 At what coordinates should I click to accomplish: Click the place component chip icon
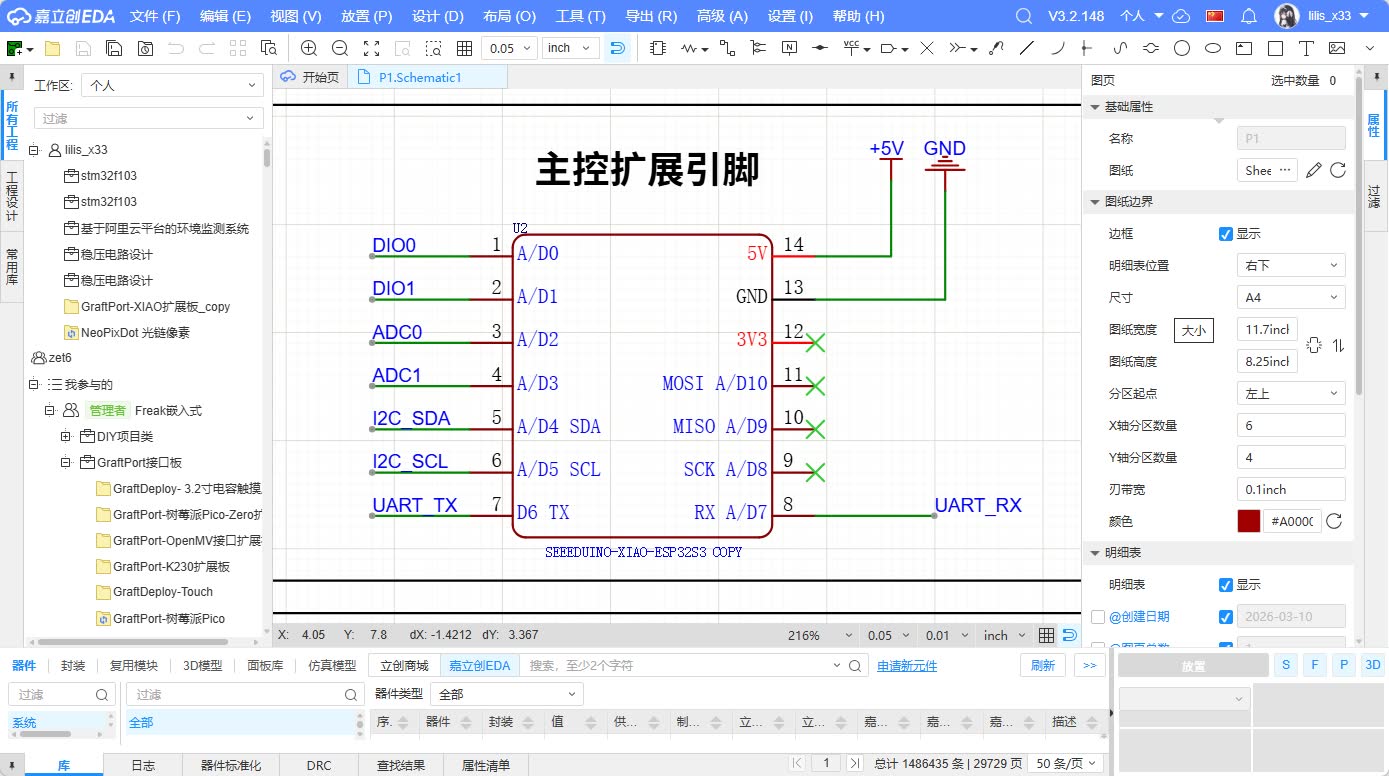(x=657, y=48)
